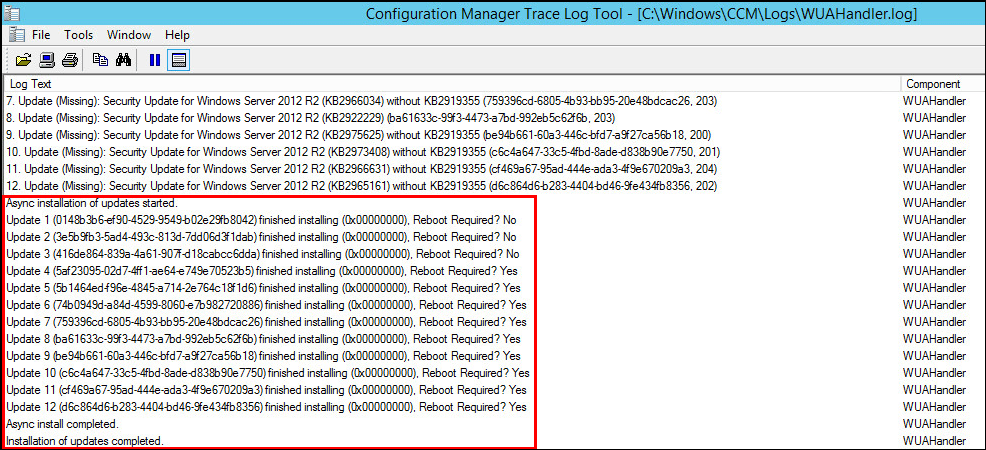Open the Window menu
Image resolution: width=986 pixels, height=450 pixels.
point(128,35)
